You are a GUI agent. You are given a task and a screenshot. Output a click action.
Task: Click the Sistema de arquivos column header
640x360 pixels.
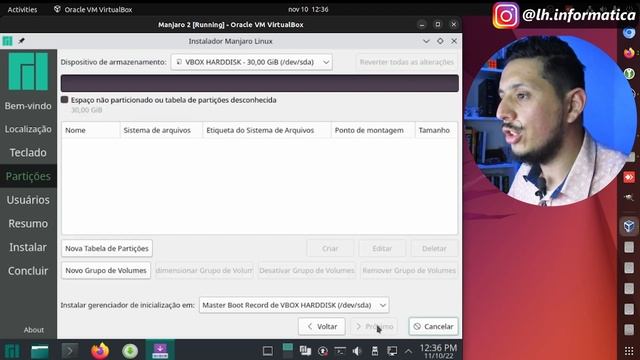point(161,130)
